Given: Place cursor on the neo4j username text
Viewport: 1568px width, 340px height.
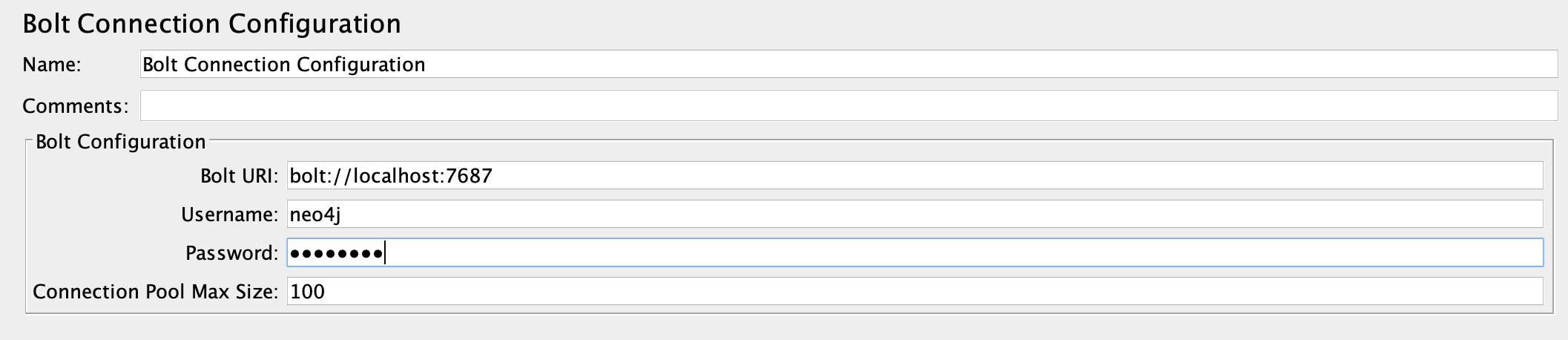Looking at the screenshot, I should coord(315,215).
